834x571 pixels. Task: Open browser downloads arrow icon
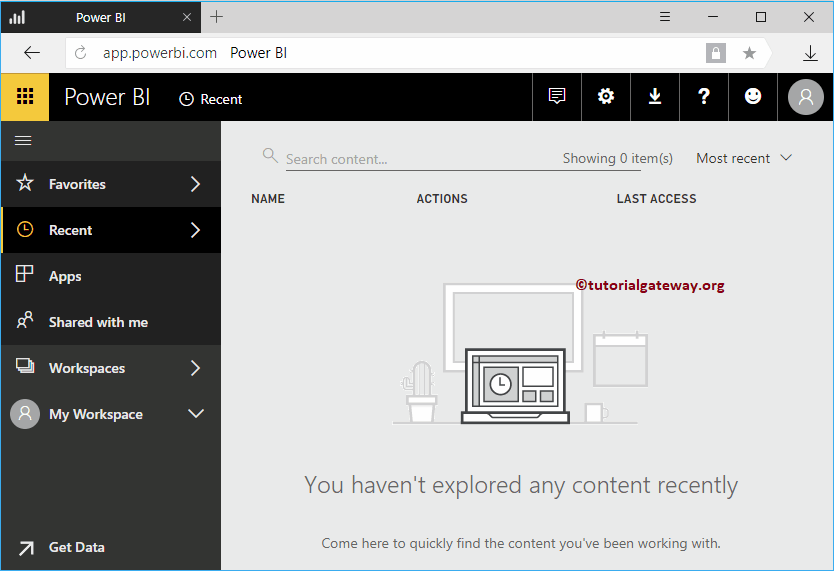tap(810, 53)
